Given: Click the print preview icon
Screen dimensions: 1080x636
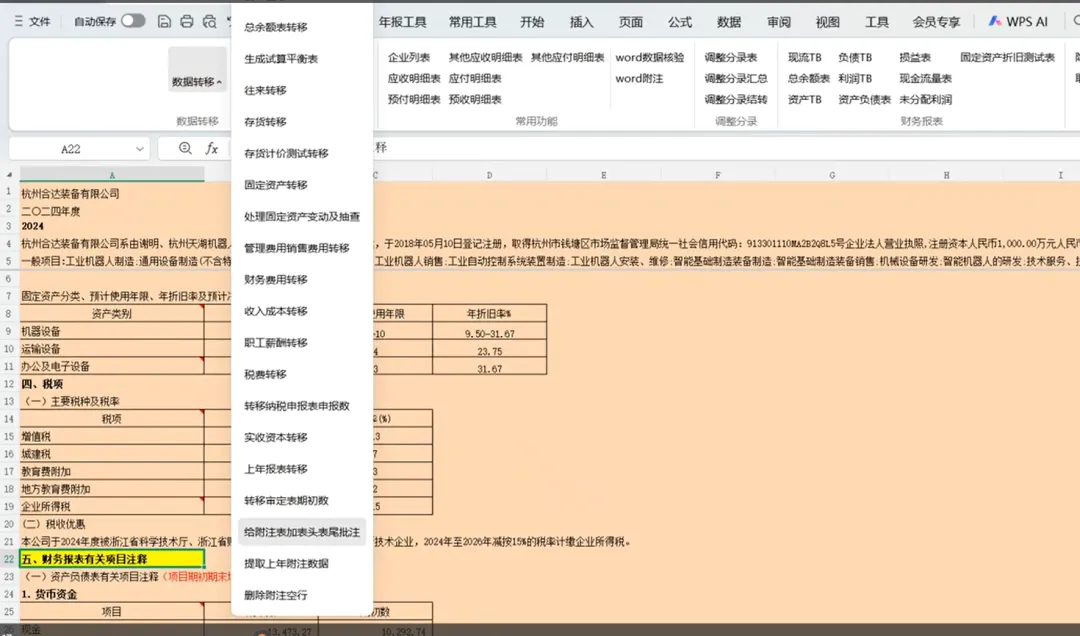Looking at the screenshot, I should 209,21.
